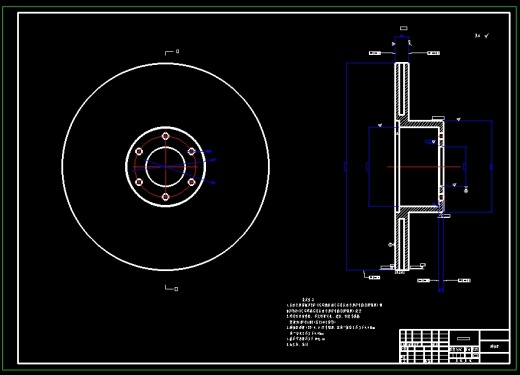
Task: Pick the lower-right bolt hole on the hub
Action: point(192,182)
